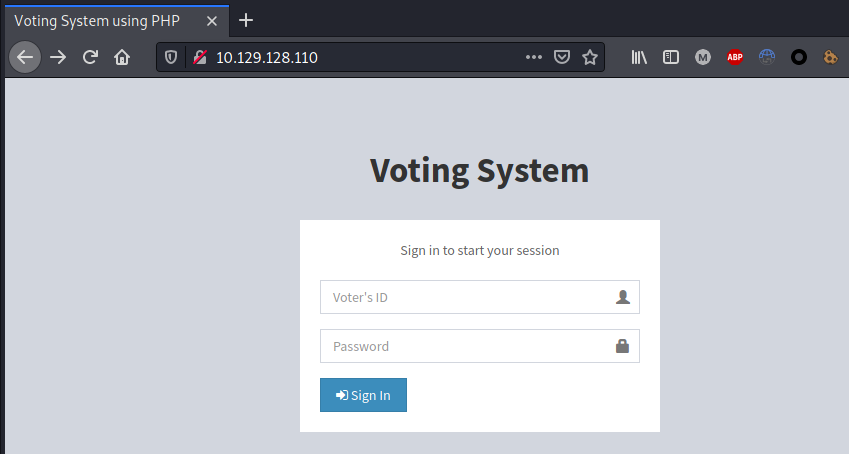Click the Voter's ID input field
This screenshot has height=454, width=849.
467,297
